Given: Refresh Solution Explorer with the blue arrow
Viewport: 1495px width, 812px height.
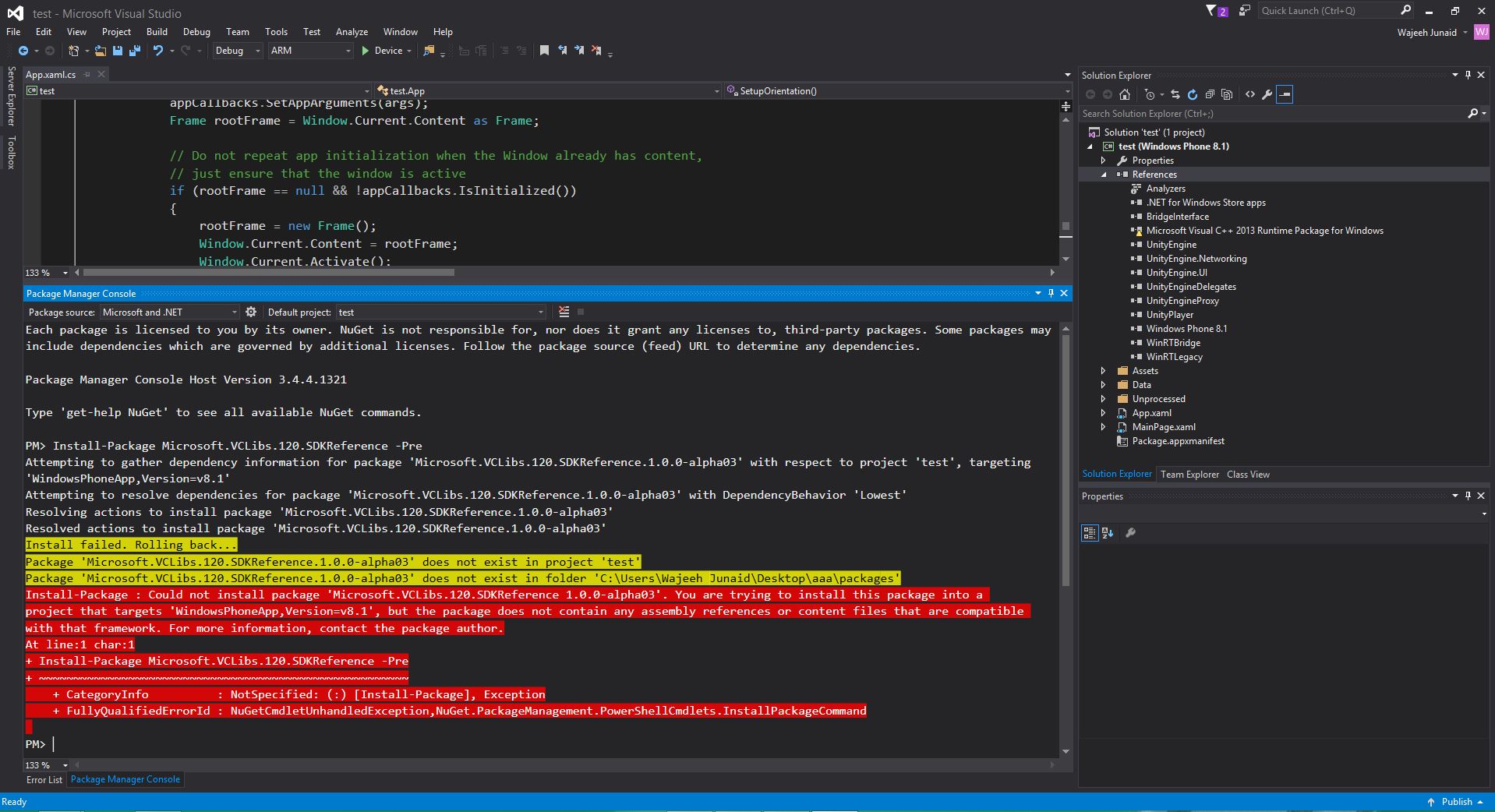Looking at the screenshot, I should pos(1193,94).
